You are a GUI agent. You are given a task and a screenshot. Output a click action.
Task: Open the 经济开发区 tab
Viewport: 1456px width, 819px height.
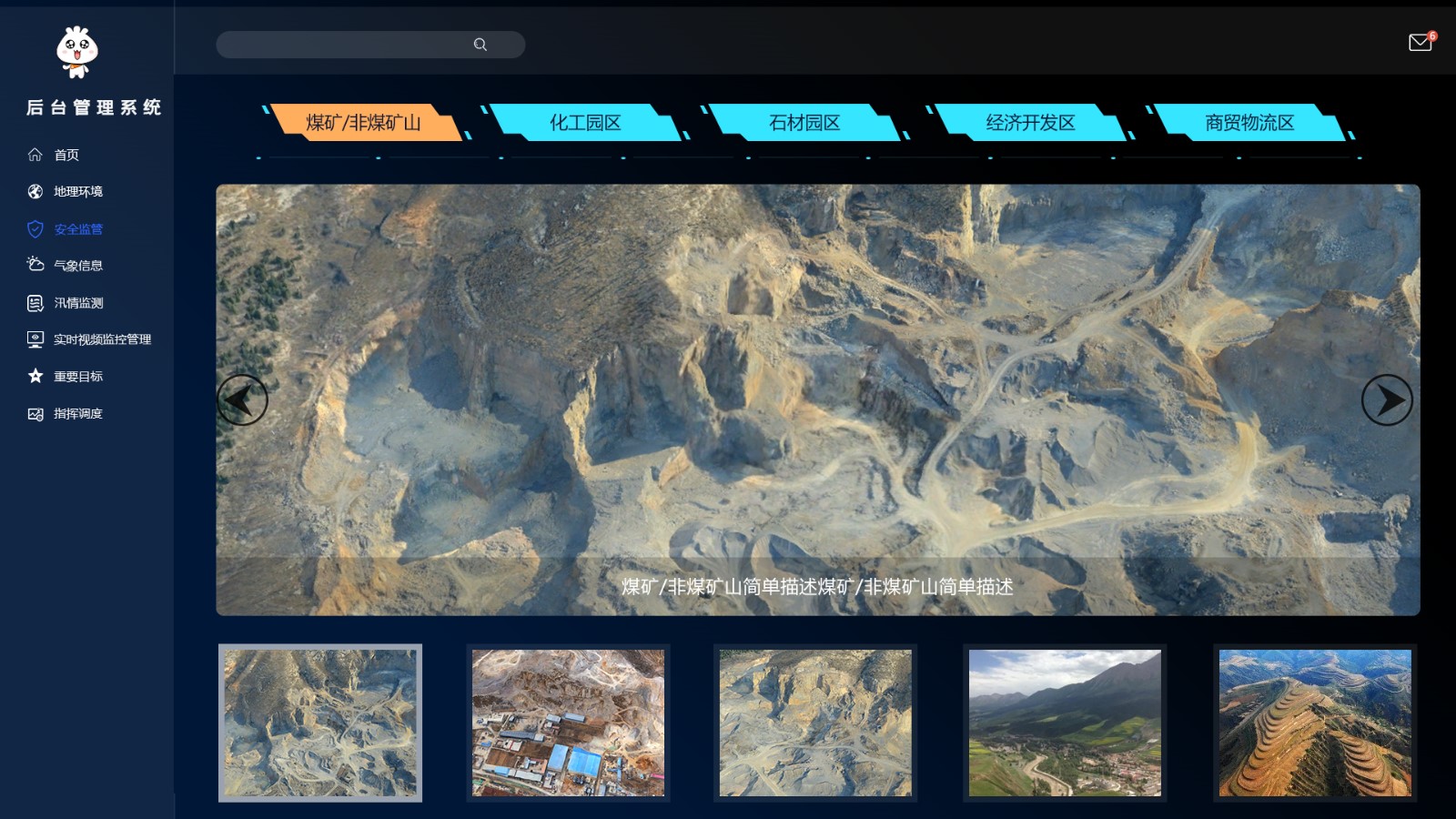pos(1030,123)
